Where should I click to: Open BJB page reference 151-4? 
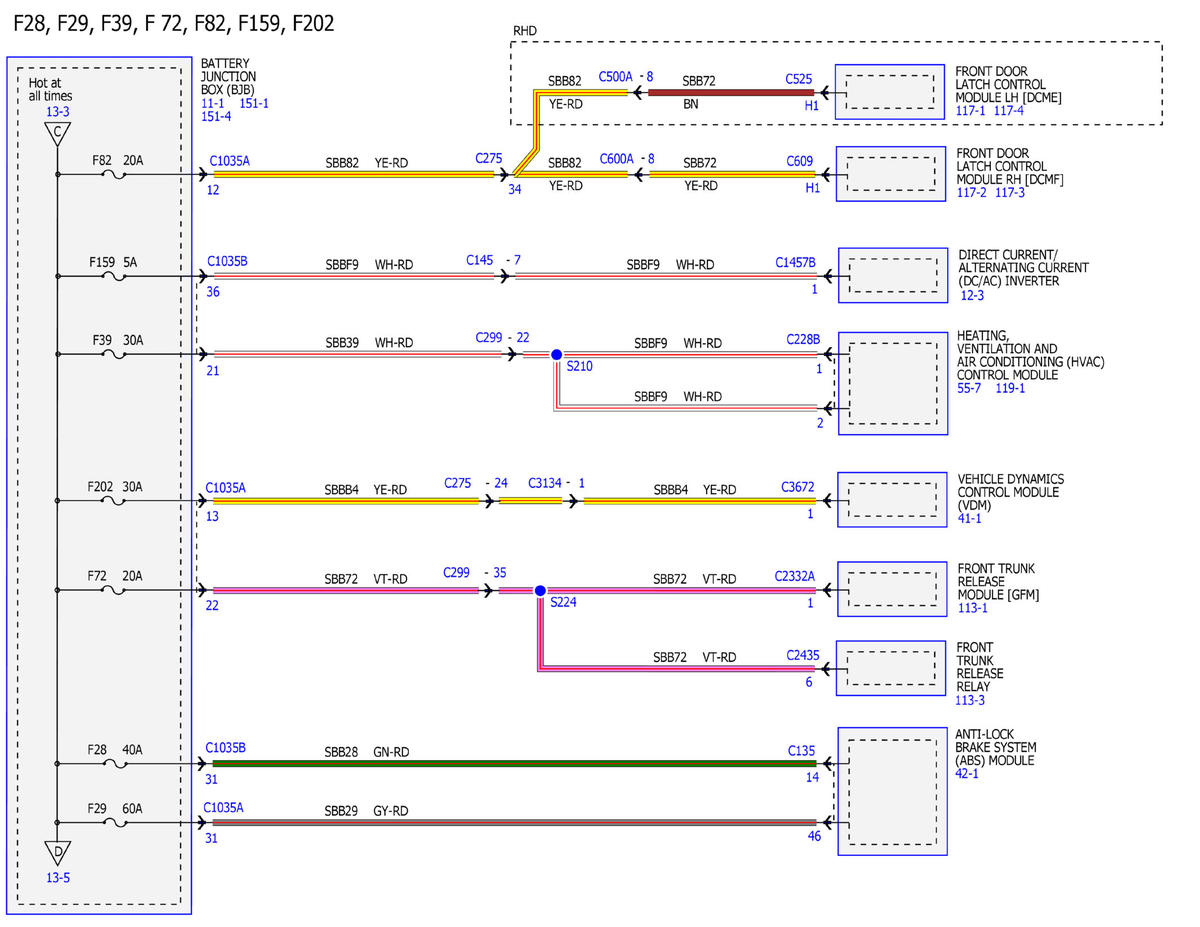216,116
